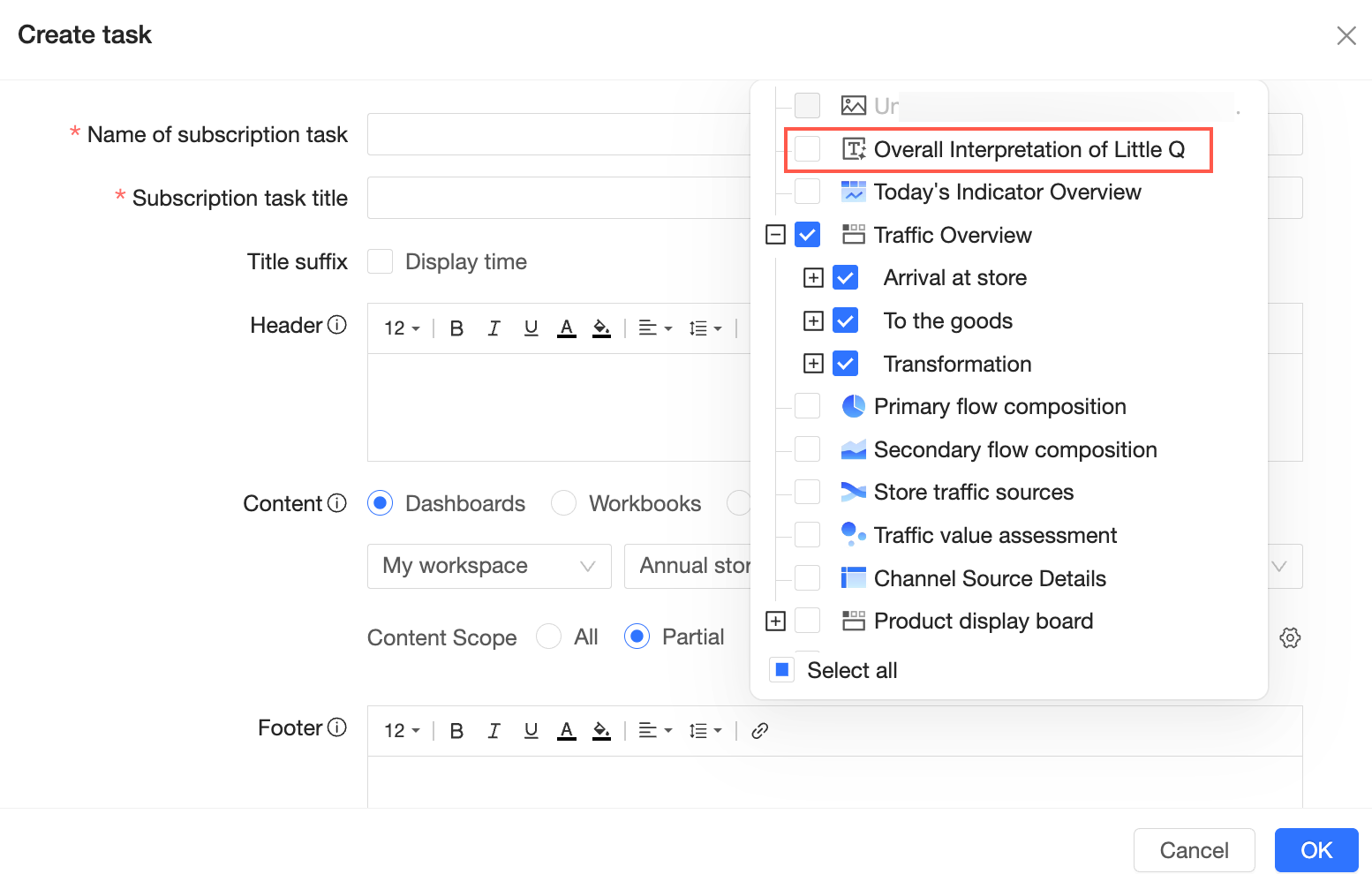
Task: Click the Cancel button
Action: tap(1194, 850)
